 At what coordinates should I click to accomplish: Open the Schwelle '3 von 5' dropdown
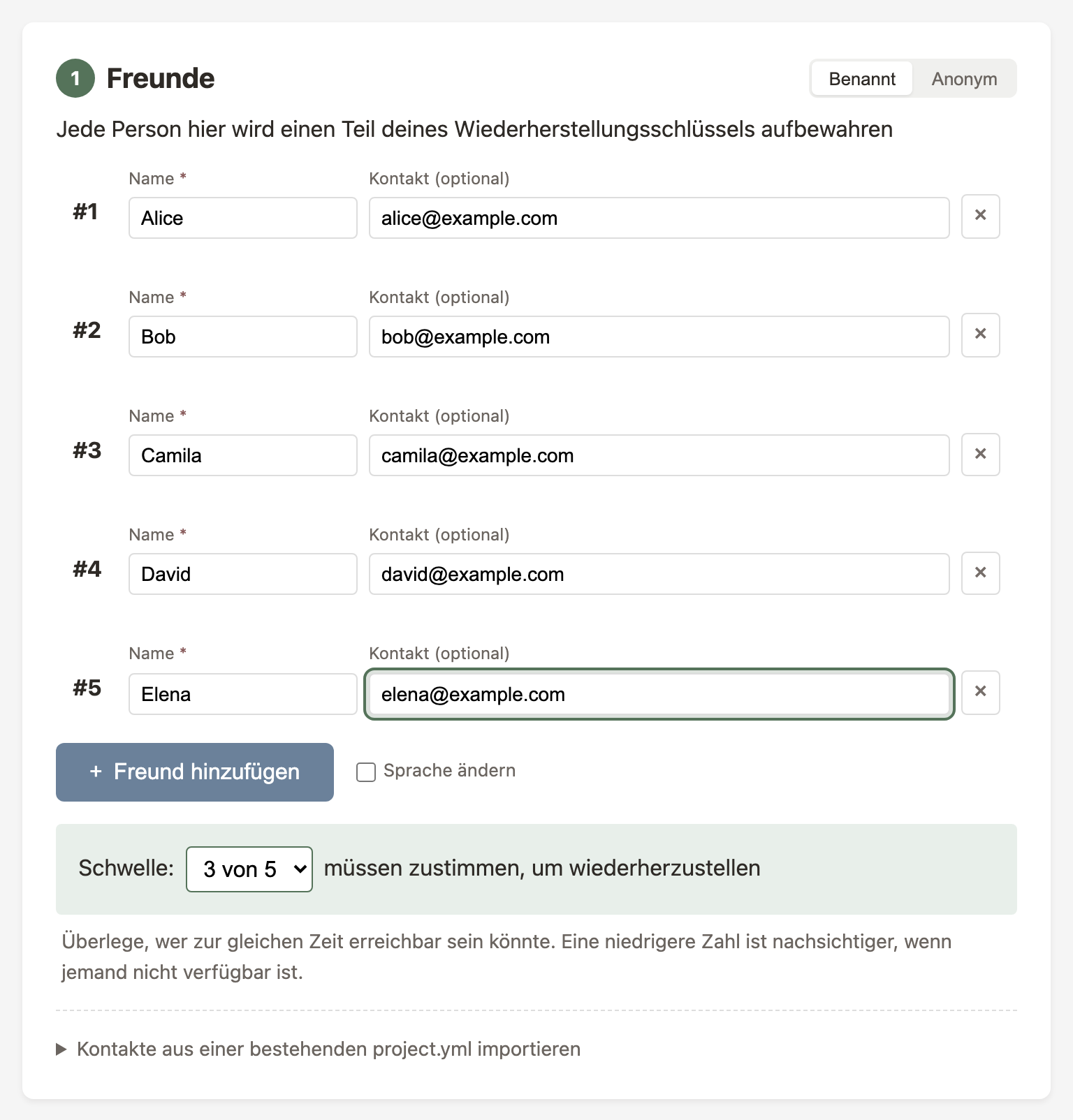[249, 869]
